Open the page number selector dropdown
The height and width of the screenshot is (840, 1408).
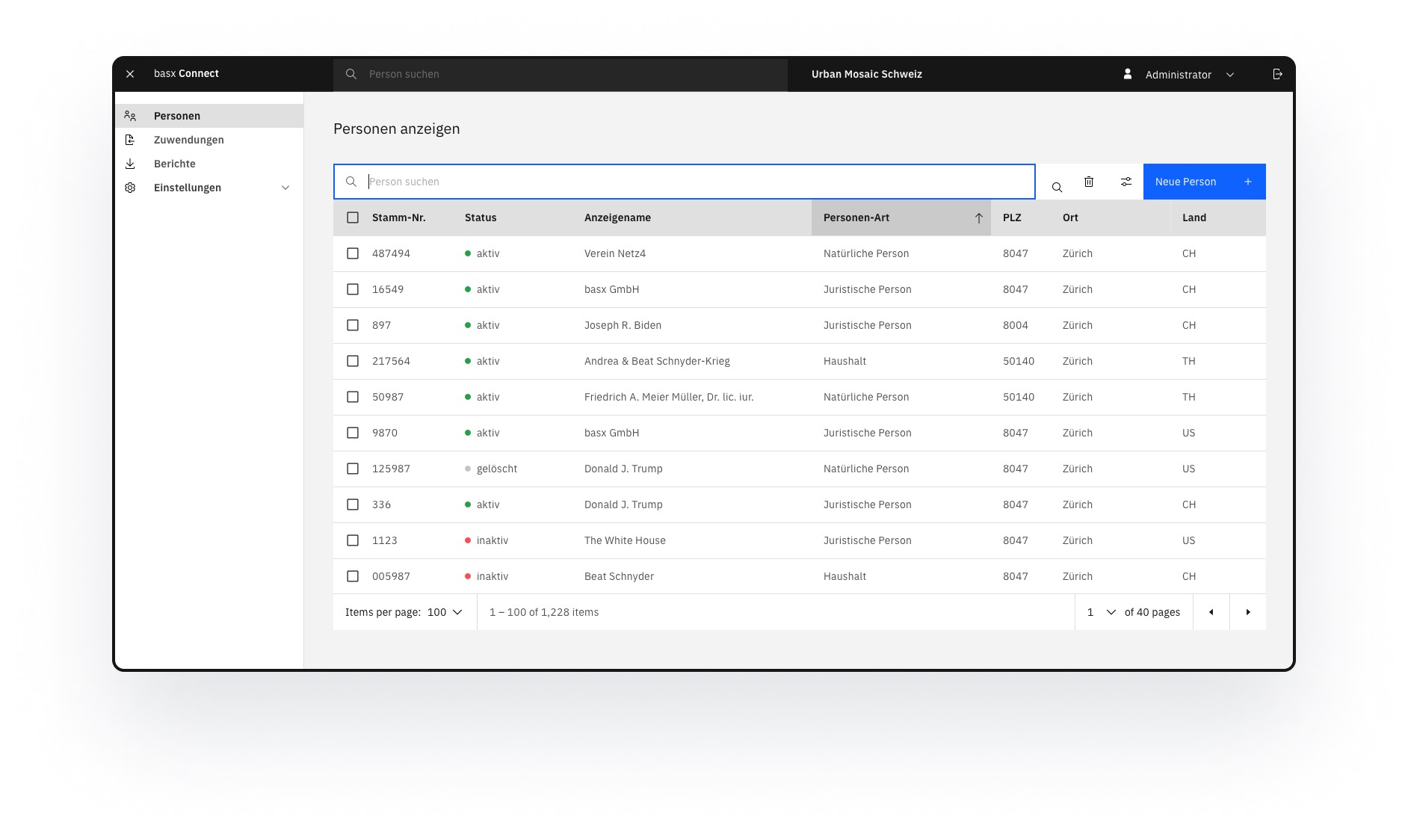(1101, 612)
